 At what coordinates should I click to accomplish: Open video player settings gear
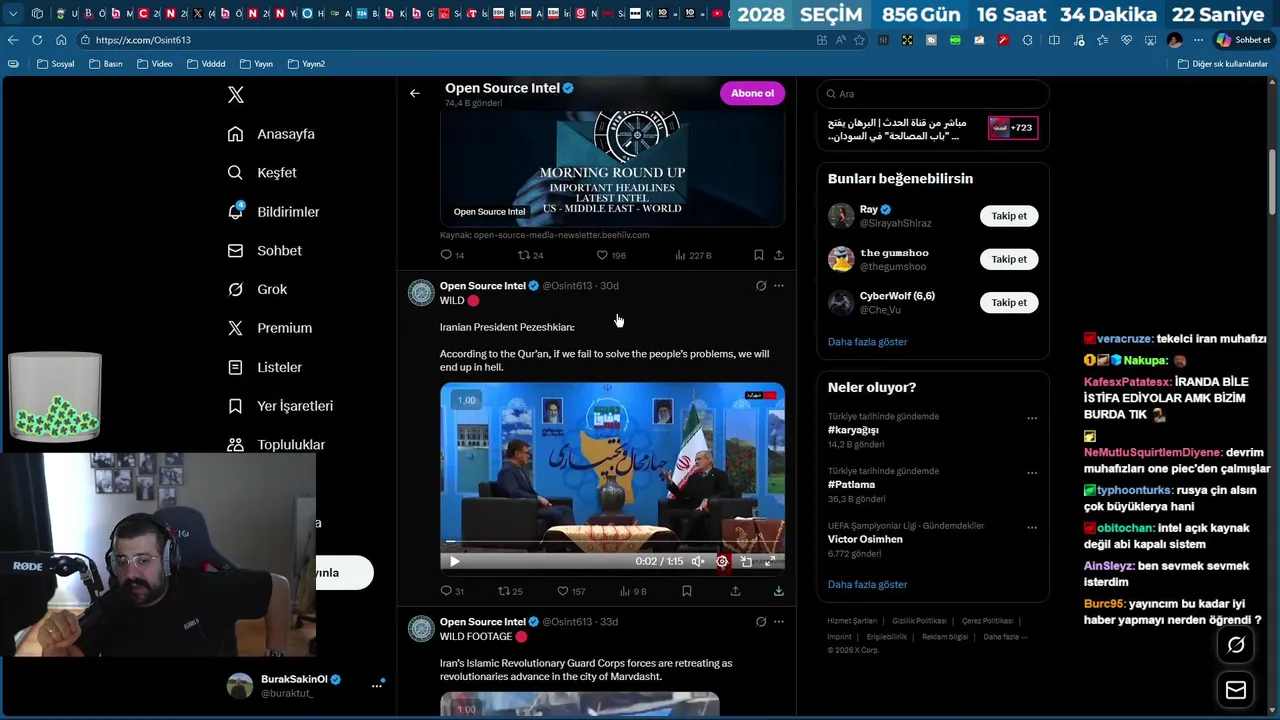pos(722,562)
